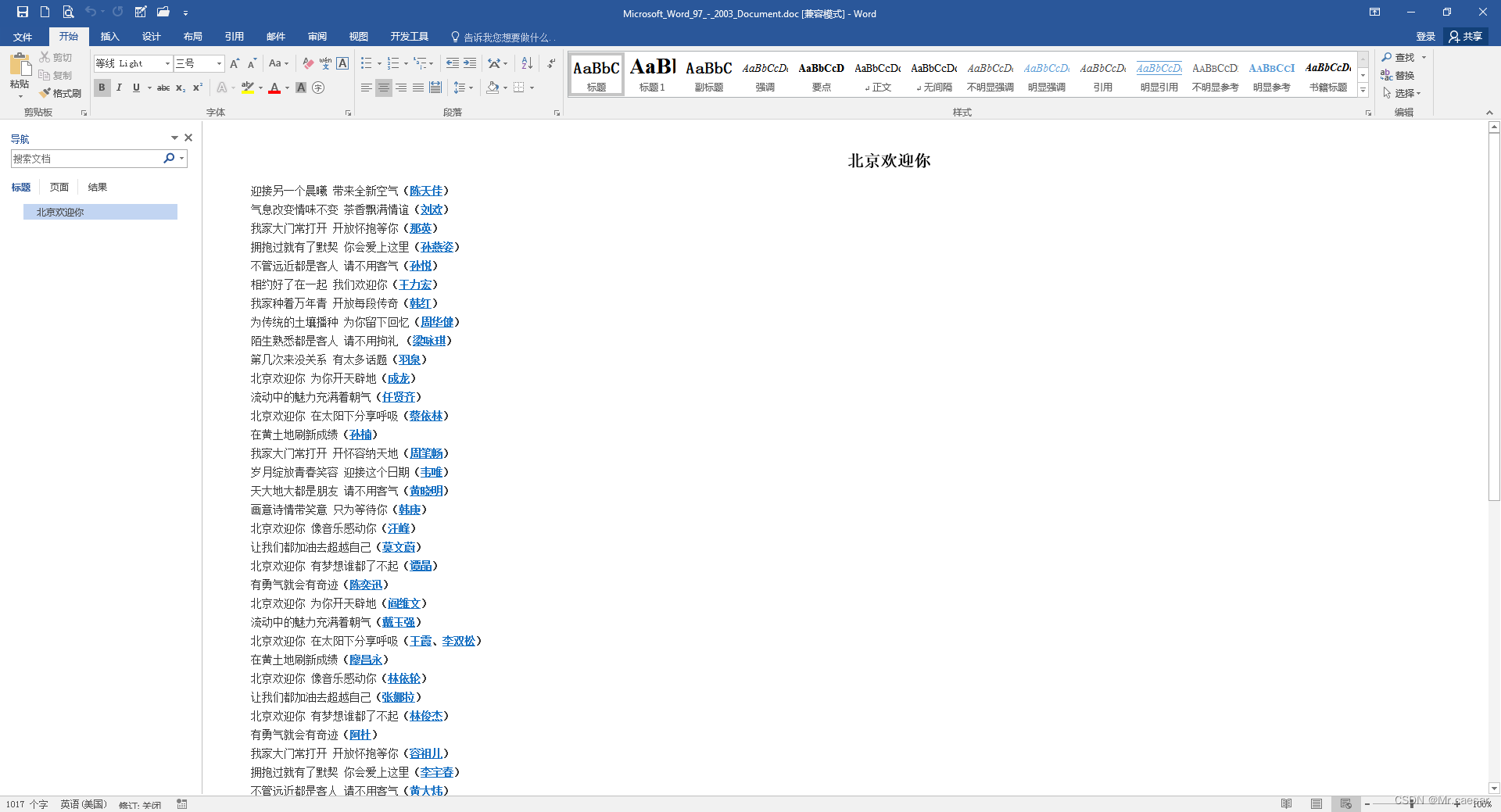1501x812 pixels.
Task: Increase font size with grow font icon
Action: click(235, 63)
